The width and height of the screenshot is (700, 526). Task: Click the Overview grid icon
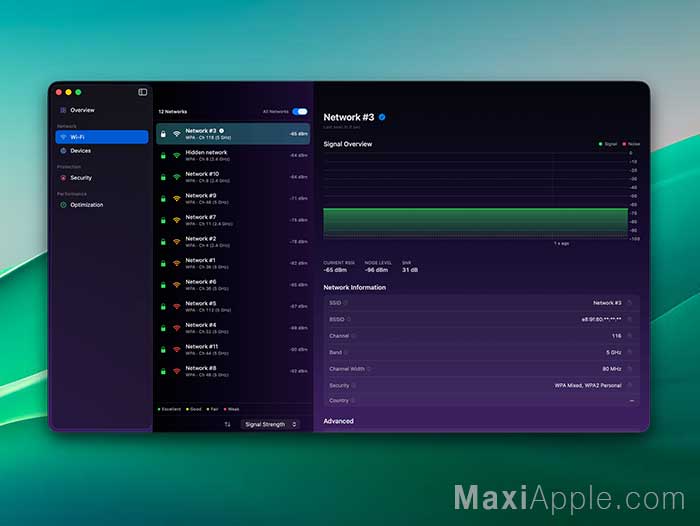click(63, 110)
